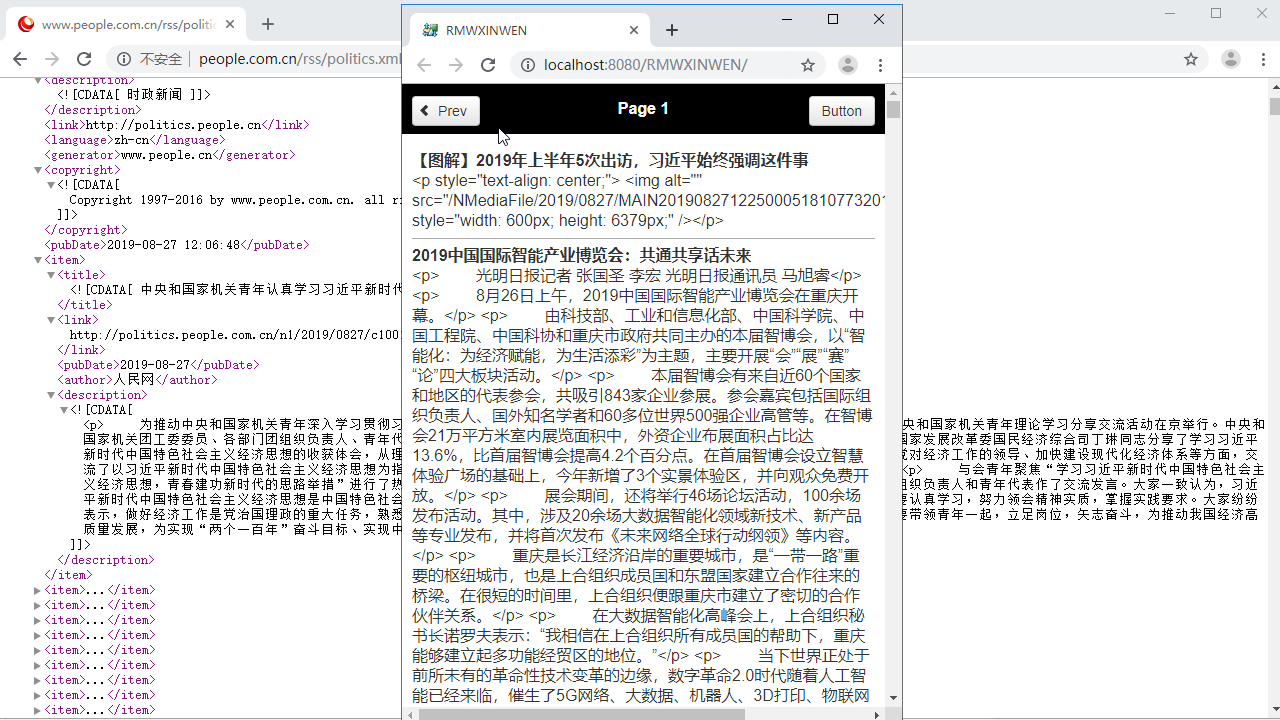
Task: Go forward in the RMWXINWEN window
Action: 456,65
